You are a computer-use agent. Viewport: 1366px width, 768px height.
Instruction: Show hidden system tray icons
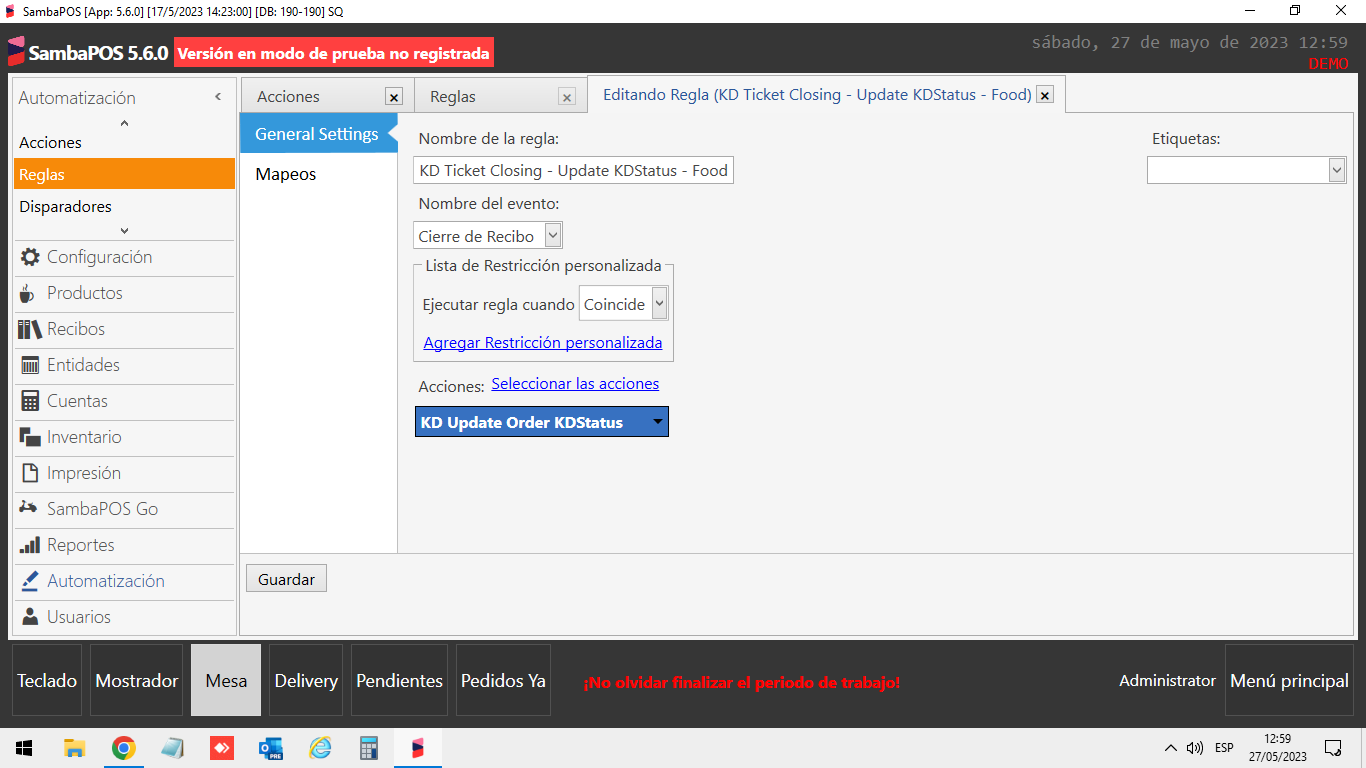click(x=1171, y=748)
